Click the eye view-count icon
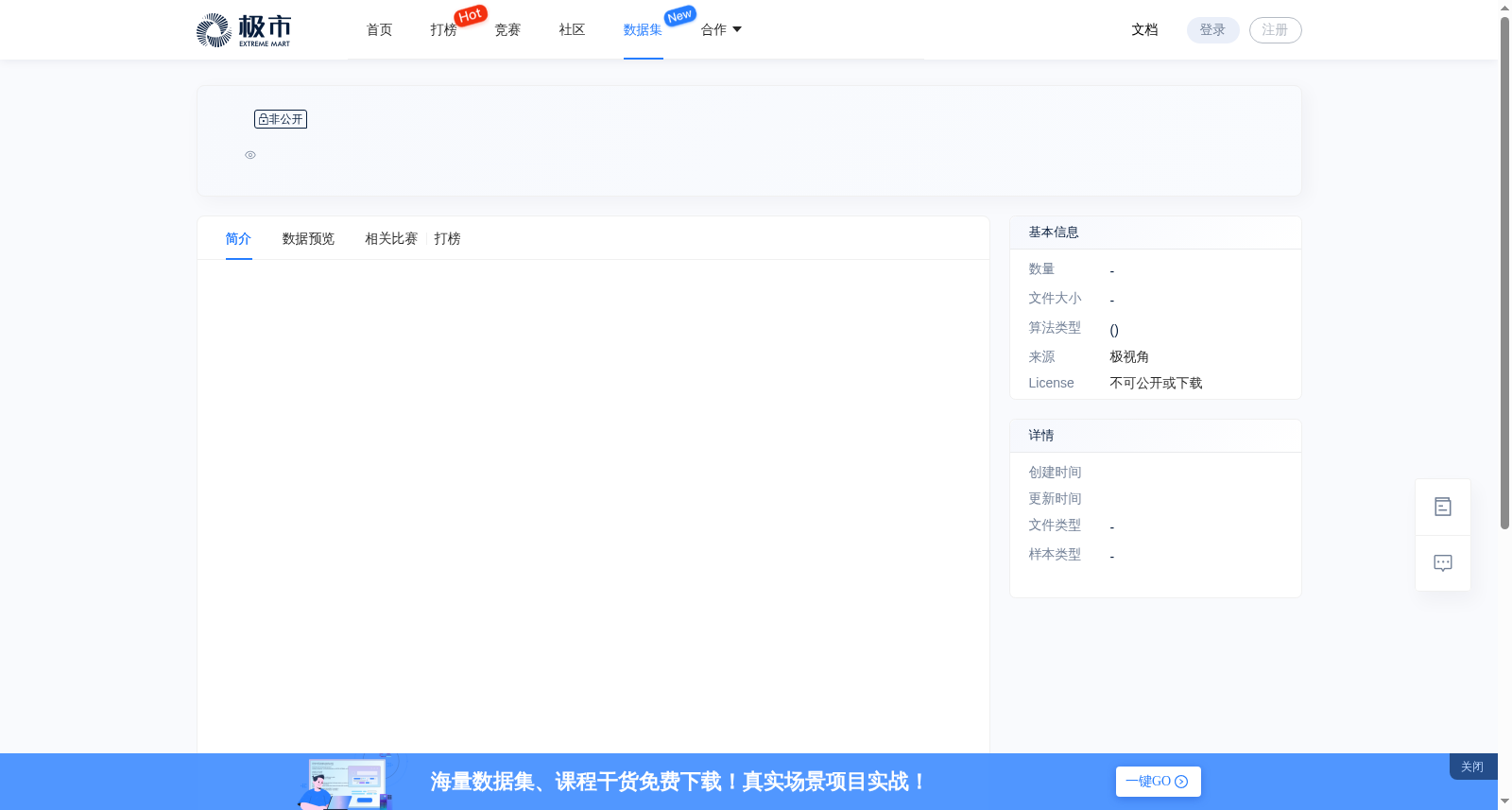The height and width of the screenshot is (810, 1512). [250, 155]
